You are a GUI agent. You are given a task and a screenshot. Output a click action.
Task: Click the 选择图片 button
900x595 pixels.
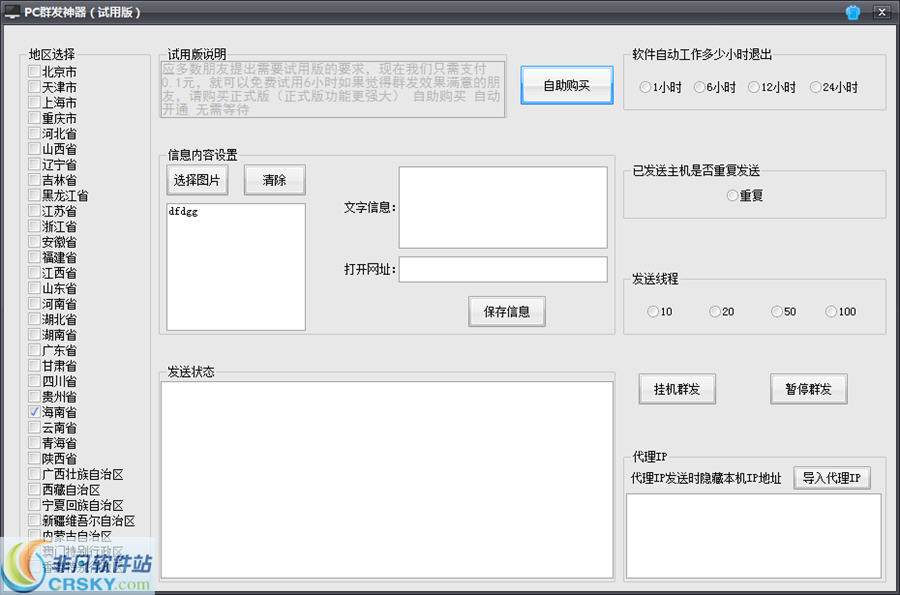pyautogui.click(x=198, y=179)
